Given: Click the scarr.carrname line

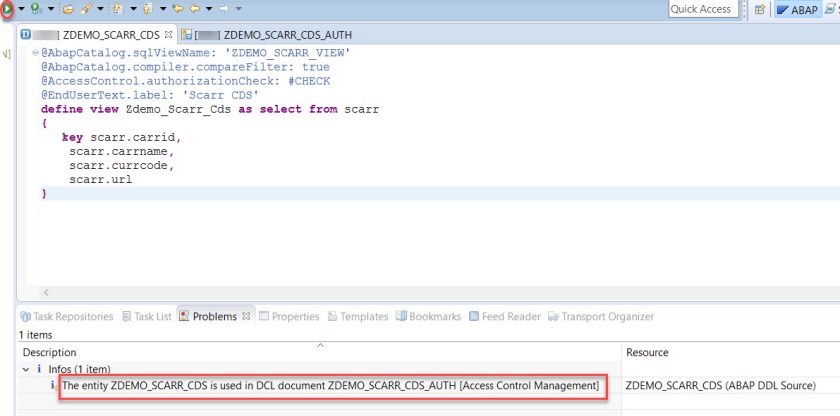Looking at the screenshot, I should (122, 152).
